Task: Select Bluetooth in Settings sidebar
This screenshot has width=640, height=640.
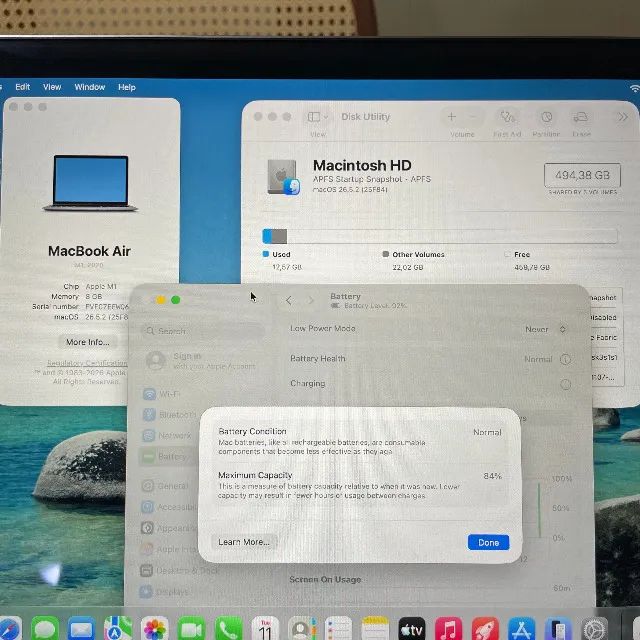Action: pyautogui.click(x=169, y=415)
